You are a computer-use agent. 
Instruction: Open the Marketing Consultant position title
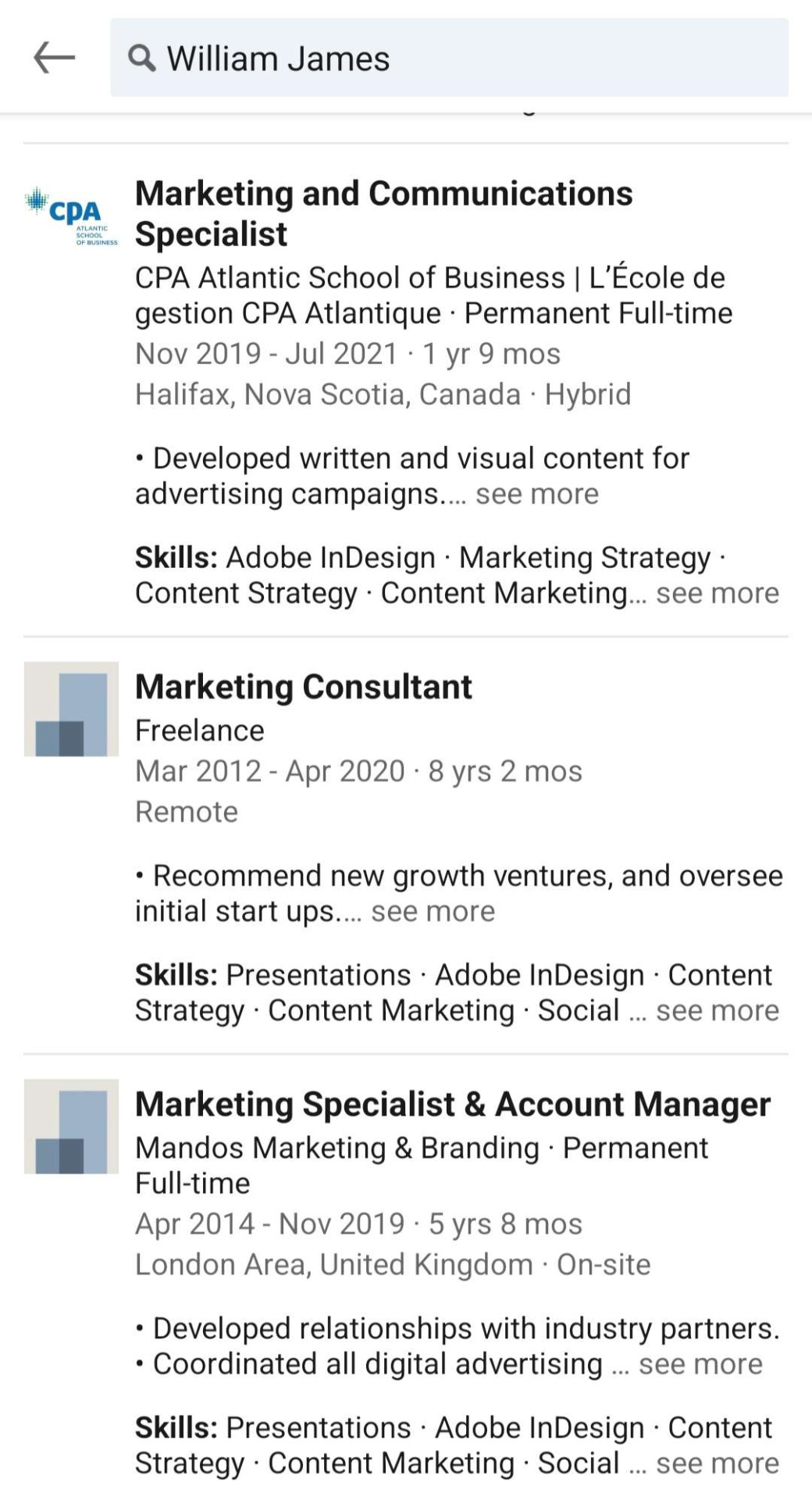304,687
